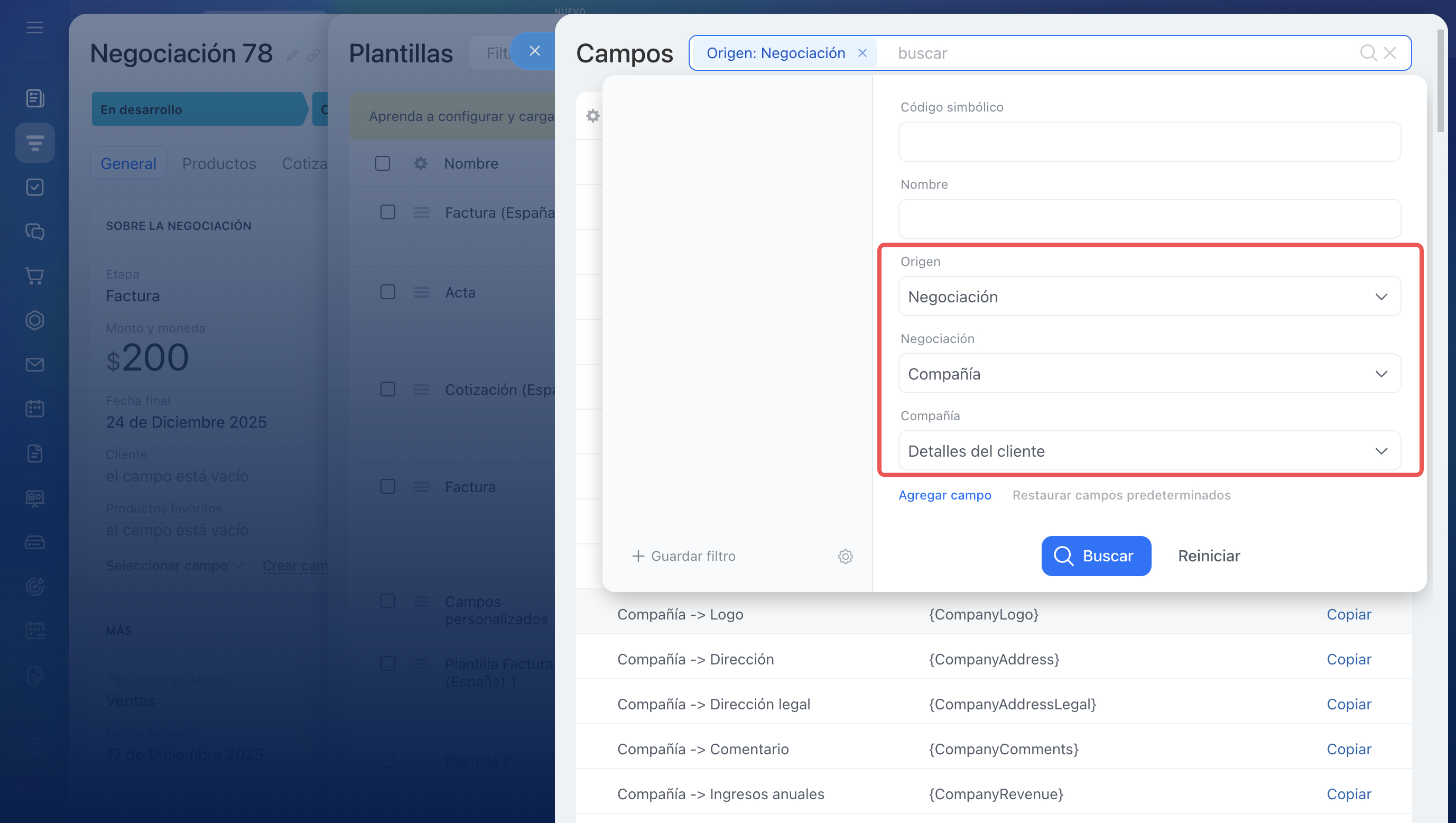Open the shopping cart icon in sidebar

34,276
